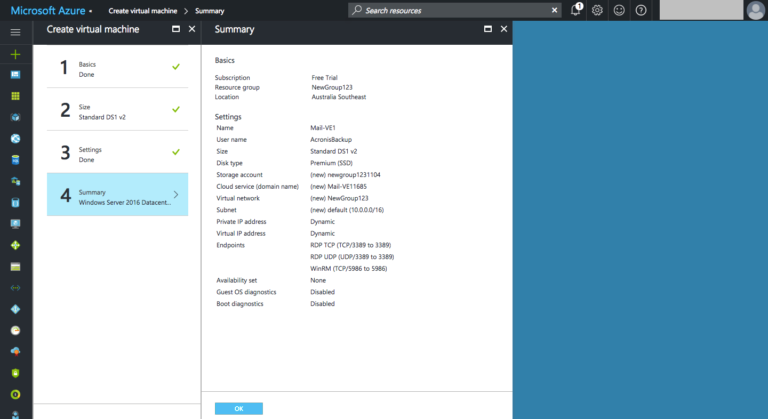The height and width of the screenshot is (419, 768).
Task: Click Guest OS diagnostics Disabled value
Action: 322,292
